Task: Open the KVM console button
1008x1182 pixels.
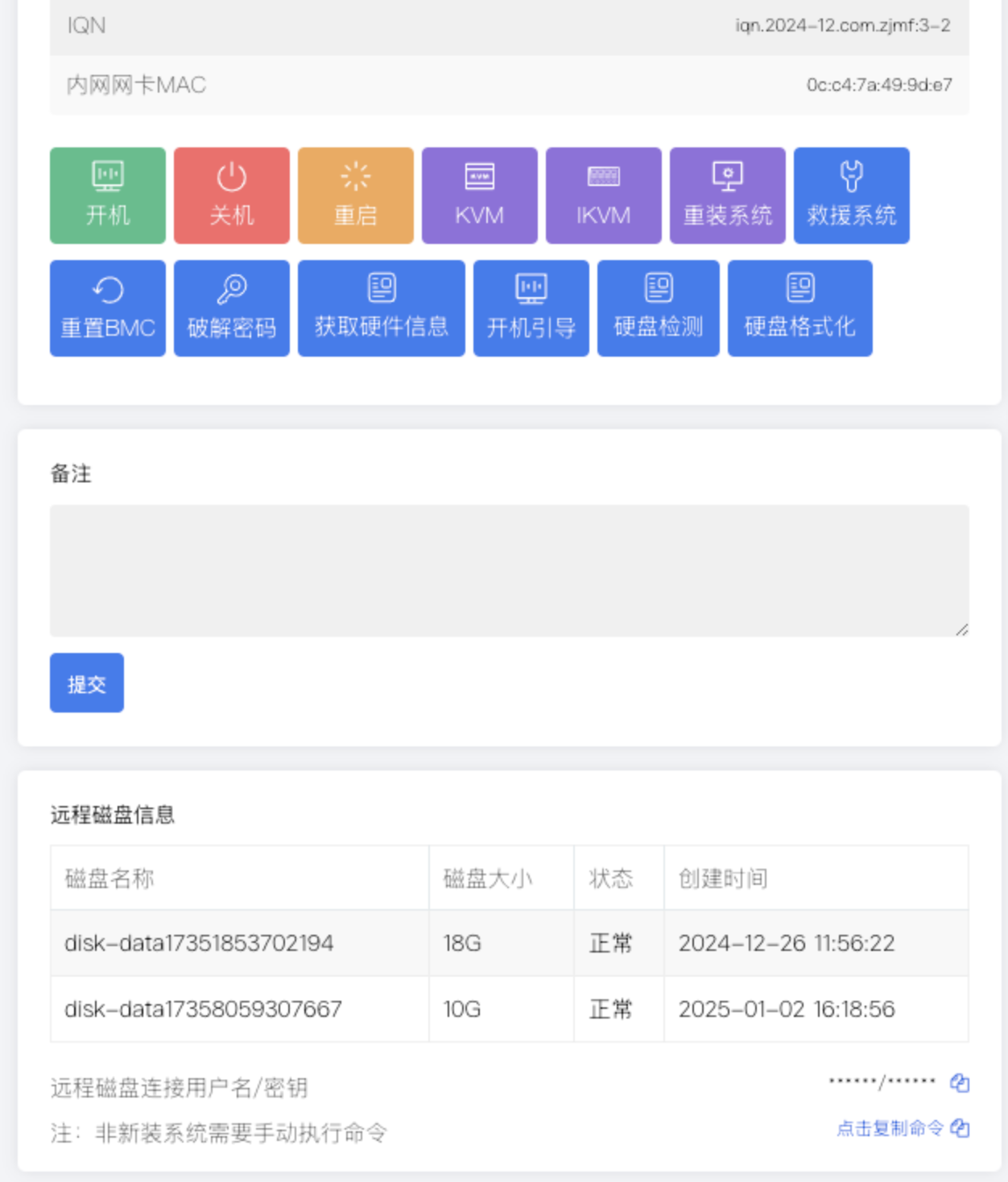Action: [480, 196]
